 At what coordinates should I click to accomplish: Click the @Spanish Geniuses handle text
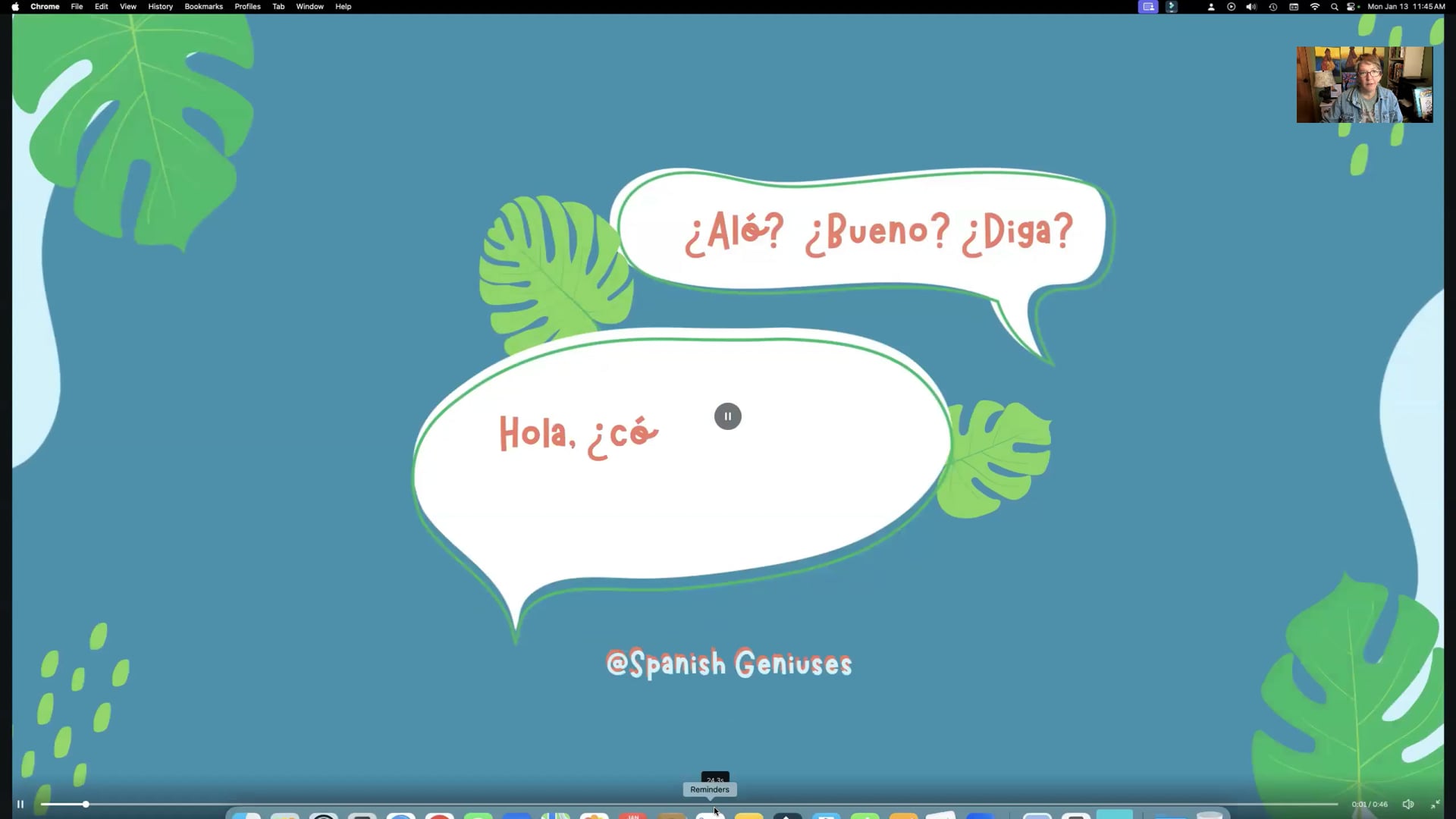729,664
